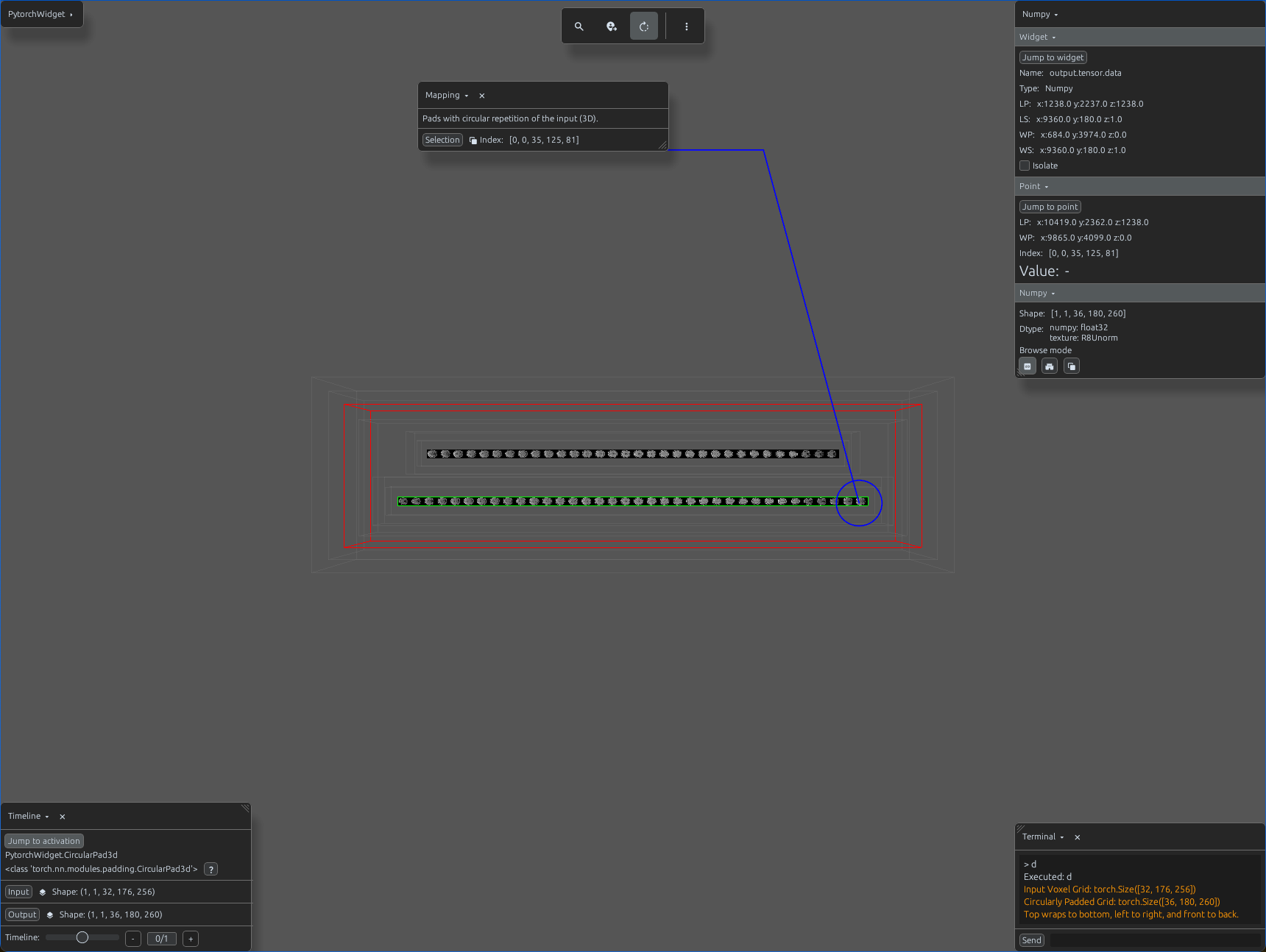Image resolution: width=1266 pixels, height=952 pixels.
Task: Collapse the Widget section header
Action: tap(1139, 37)
